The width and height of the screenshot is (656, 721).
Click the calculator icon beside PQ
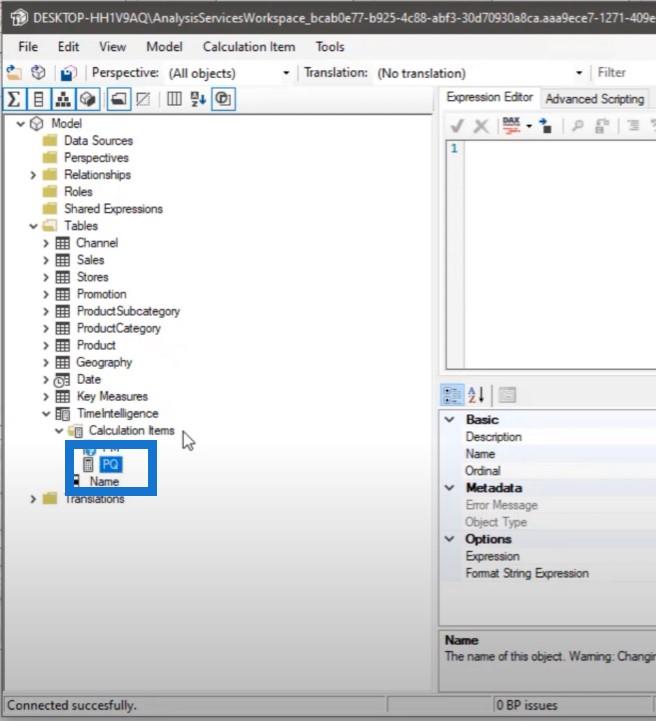click(x=88, y=464)
